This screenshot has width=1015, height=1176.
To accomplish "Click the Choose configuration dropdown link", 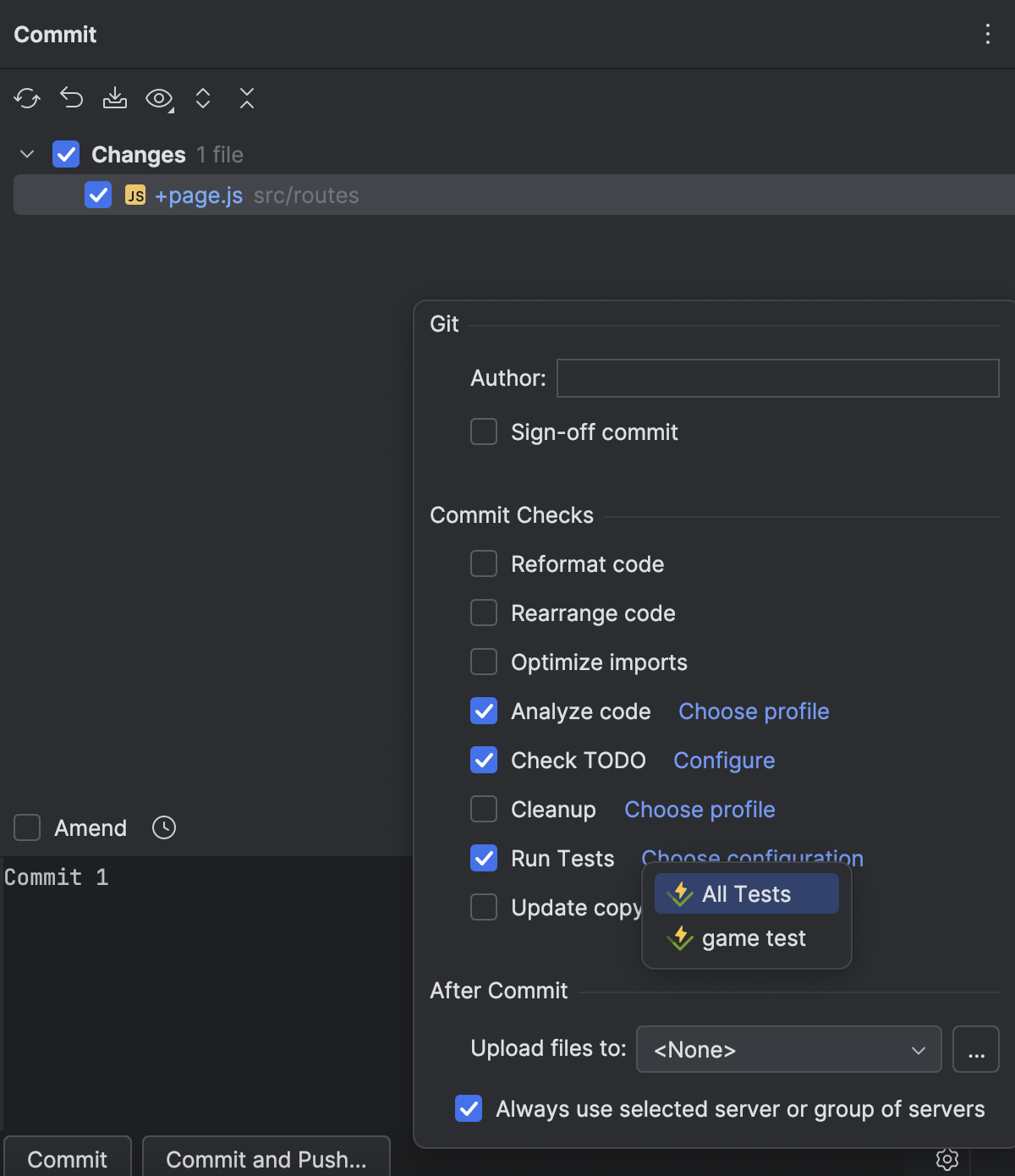I will [752, 856].
